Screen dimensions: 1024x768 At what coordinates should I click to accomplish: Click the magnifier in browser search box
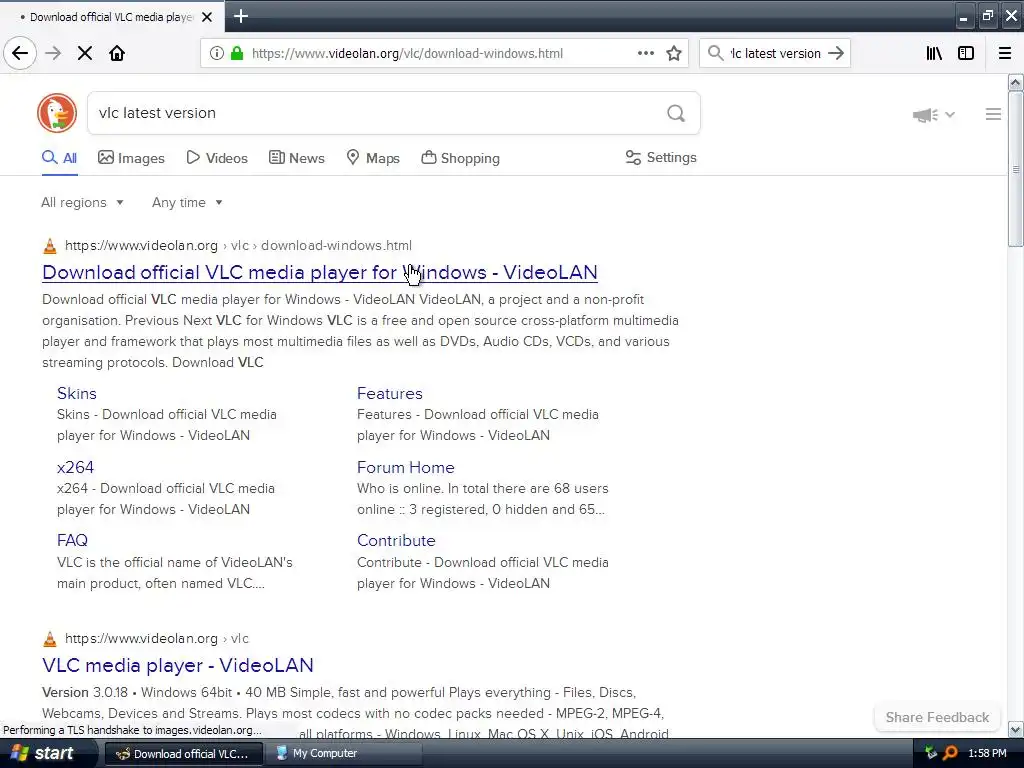(716, 53)
